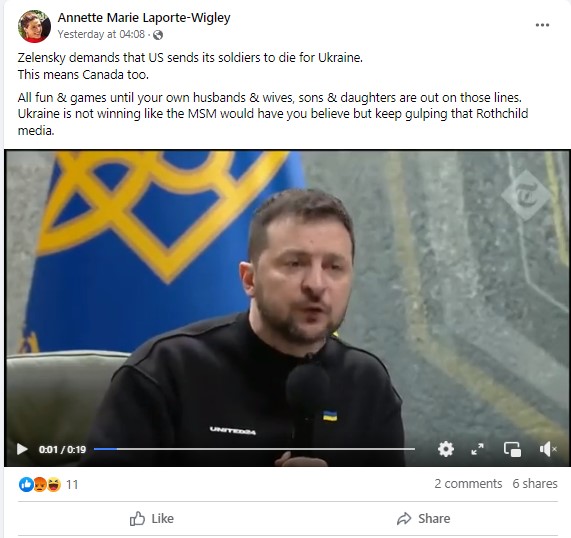This screenshot has height=538, width=571.
Task: Open Annette Marie Laporte-Wigley's name link
Action: 144,17
